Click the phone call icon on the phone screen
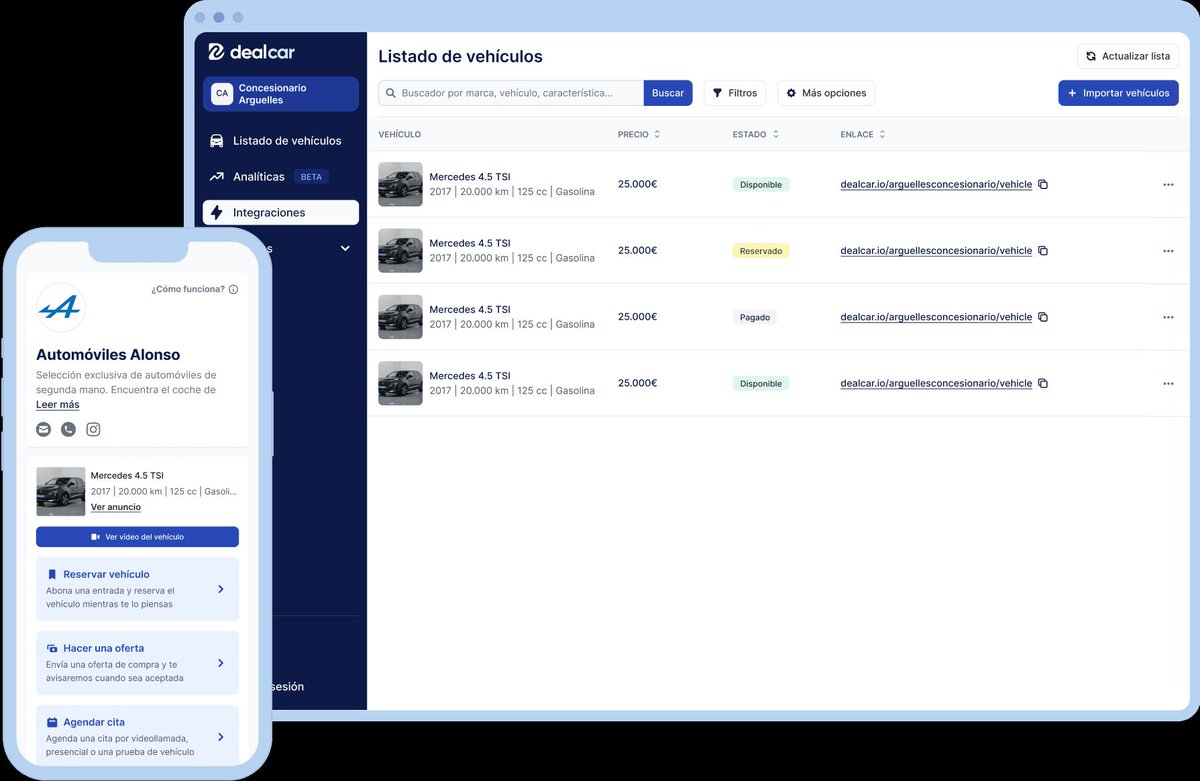 coord(68,429)
